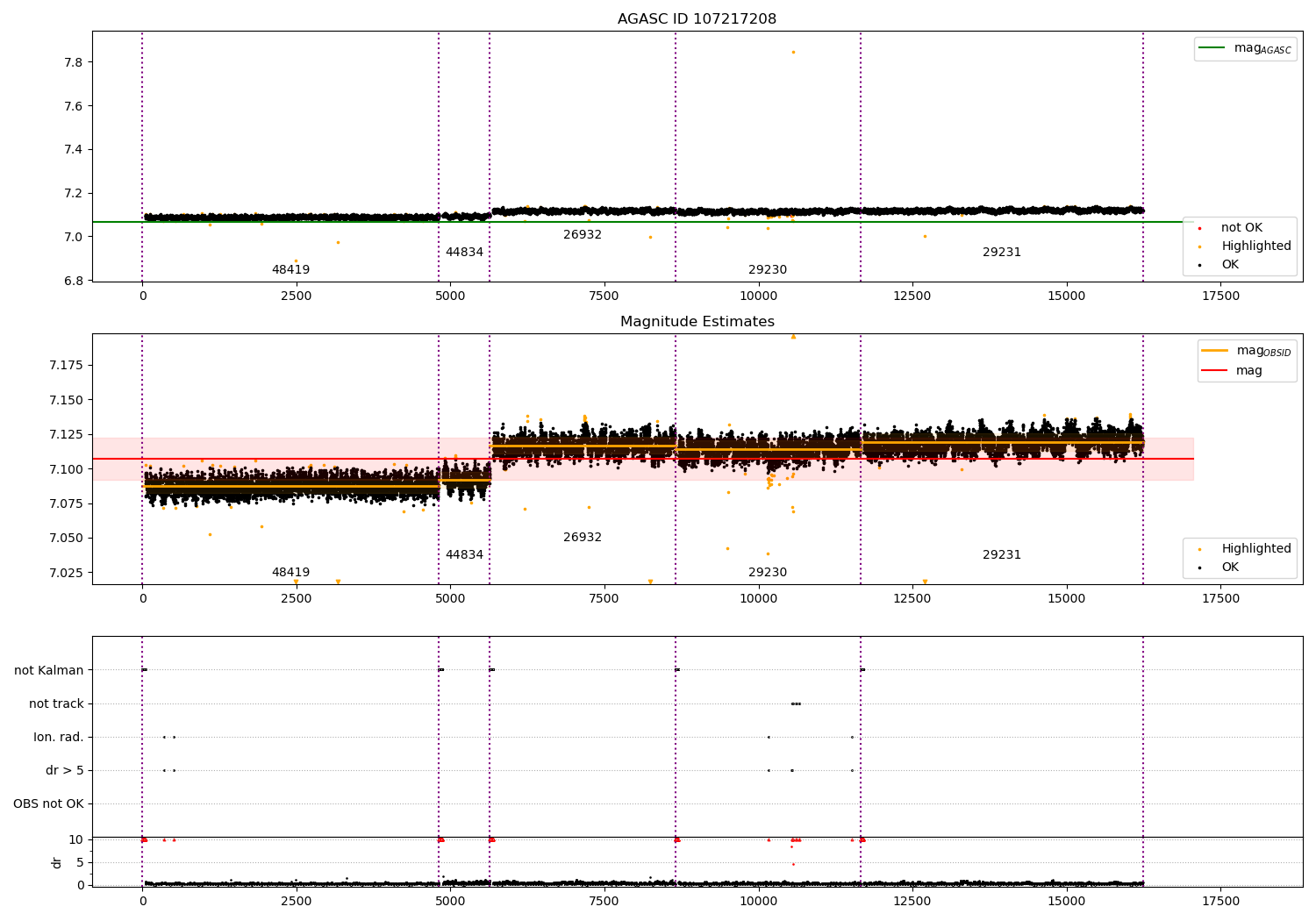
Task: Click the orange up-triangle at top of middle plot
Action: pyautogui.click(x=793, y=337)
